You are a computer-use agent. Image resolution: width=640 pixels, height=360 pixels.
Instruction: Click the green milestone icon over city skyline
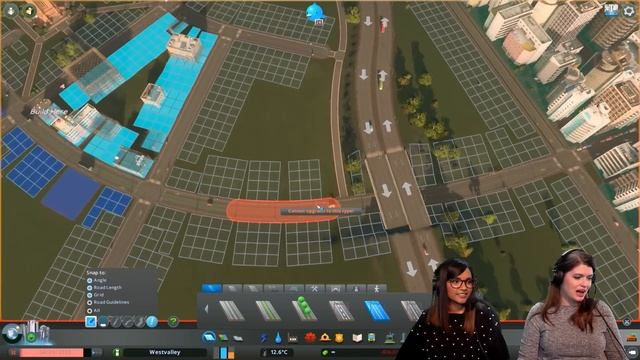coord(31,337)
